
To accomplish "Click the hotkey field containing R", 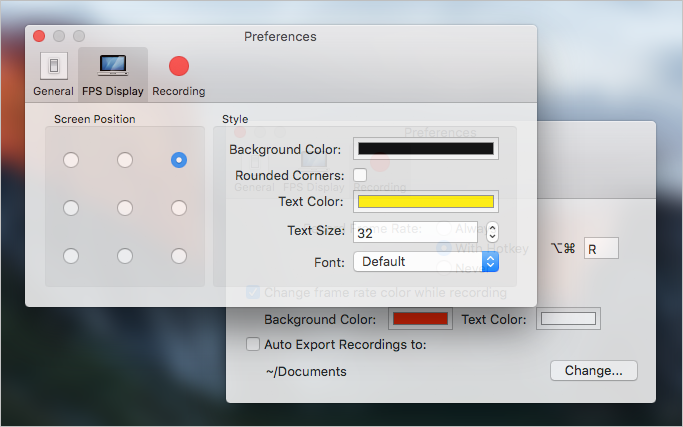I will [x=601, y=248].
